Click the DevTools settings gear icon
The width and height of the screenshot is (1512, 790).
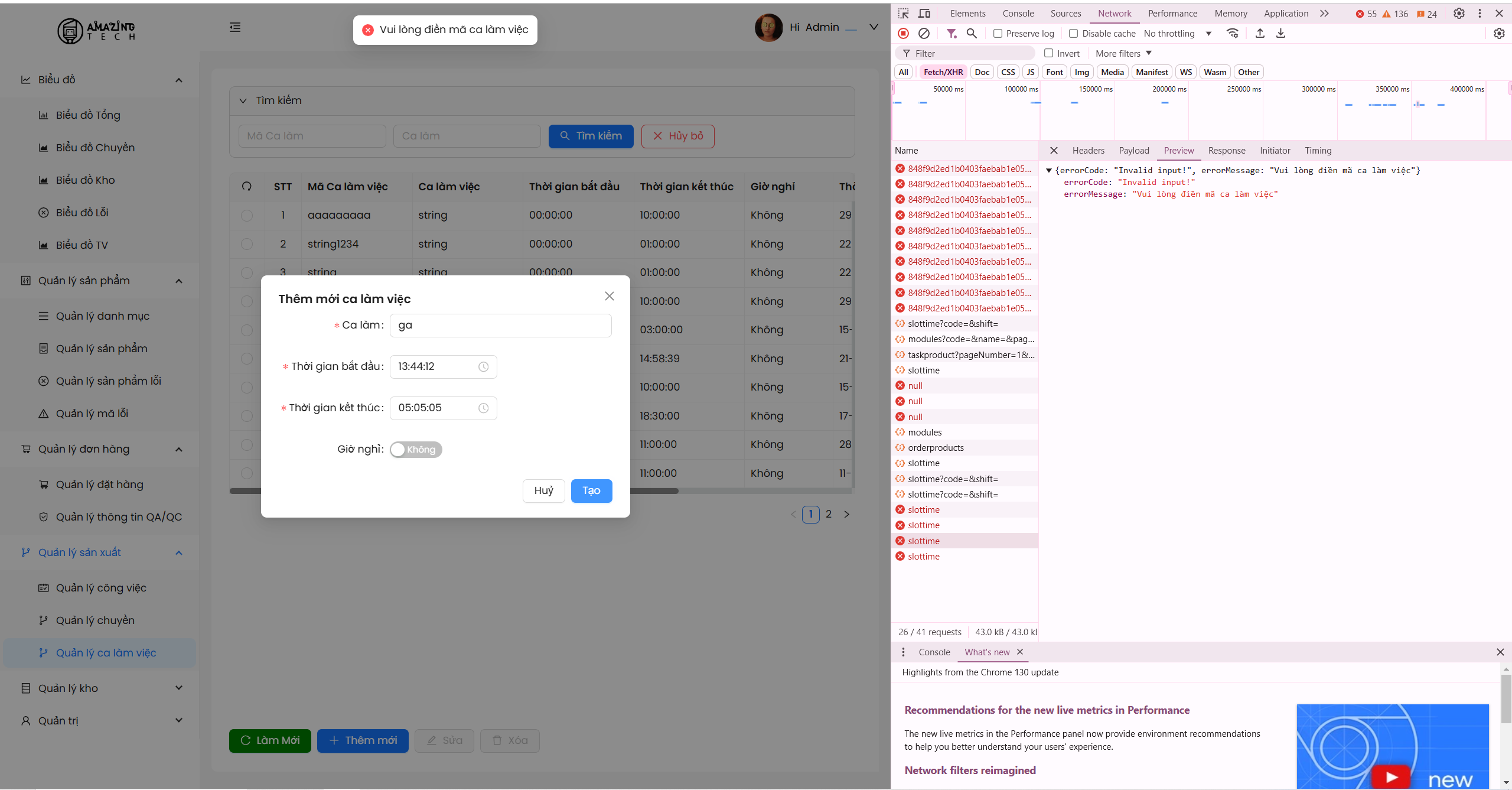1459,14
